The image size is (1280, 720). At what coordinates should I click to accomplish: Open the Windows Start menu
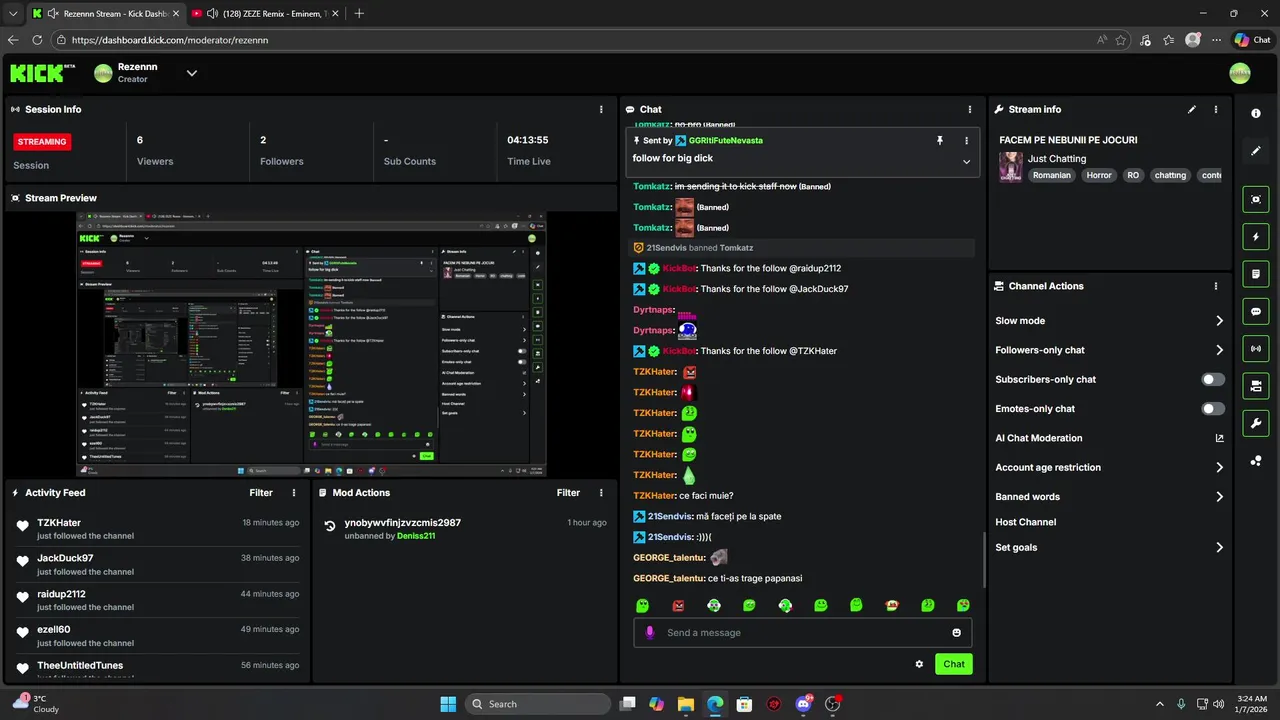pos(448,704)
